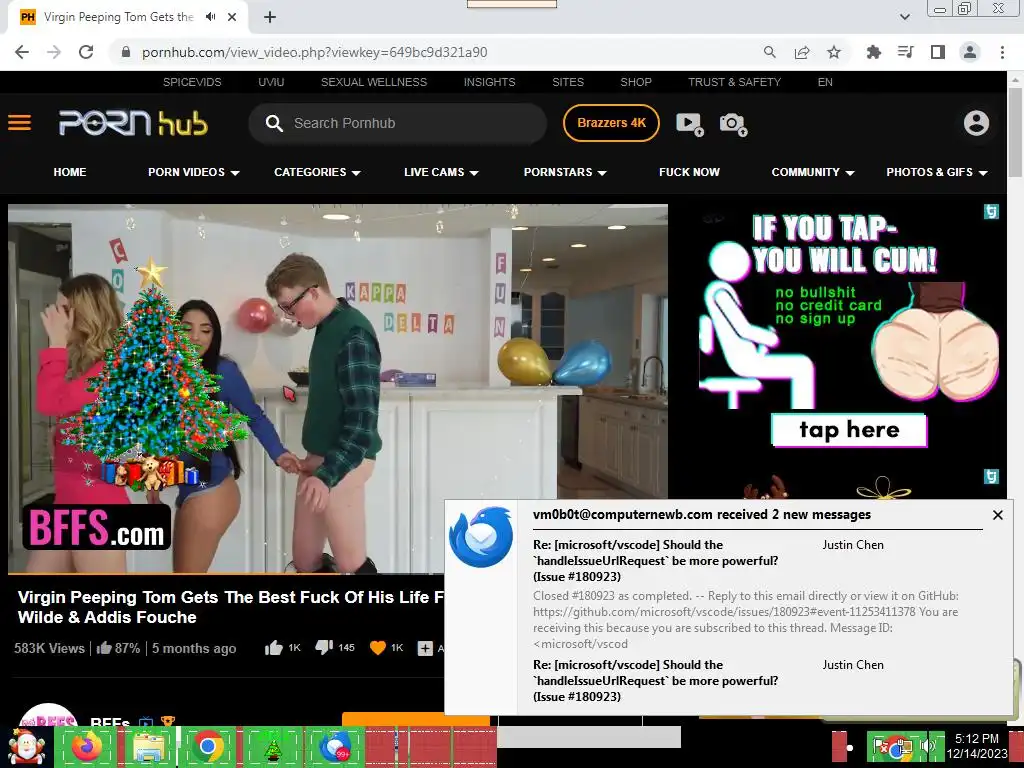Click the plus add-to icon

(425, 648)
